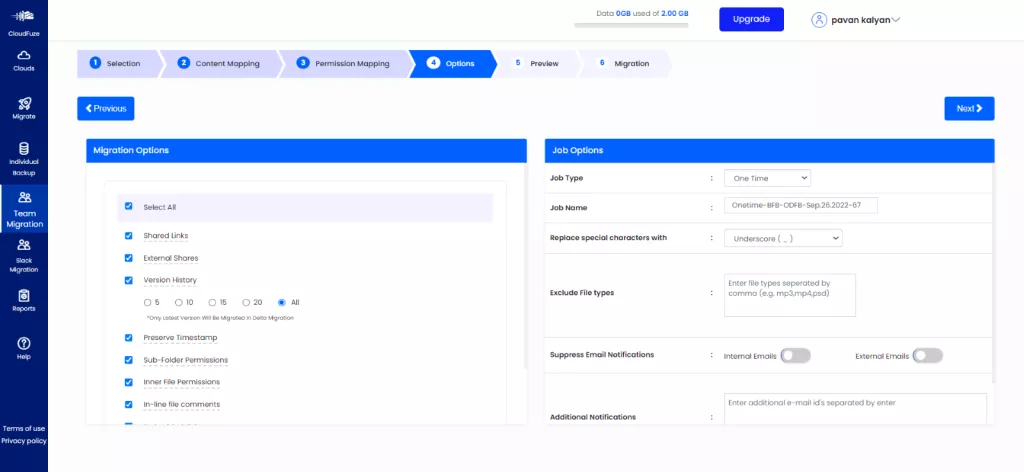Go to step 1 Selection
The width and height of the screenshot is (1024, 472).
pyautogui.click(x=118, y=63)
